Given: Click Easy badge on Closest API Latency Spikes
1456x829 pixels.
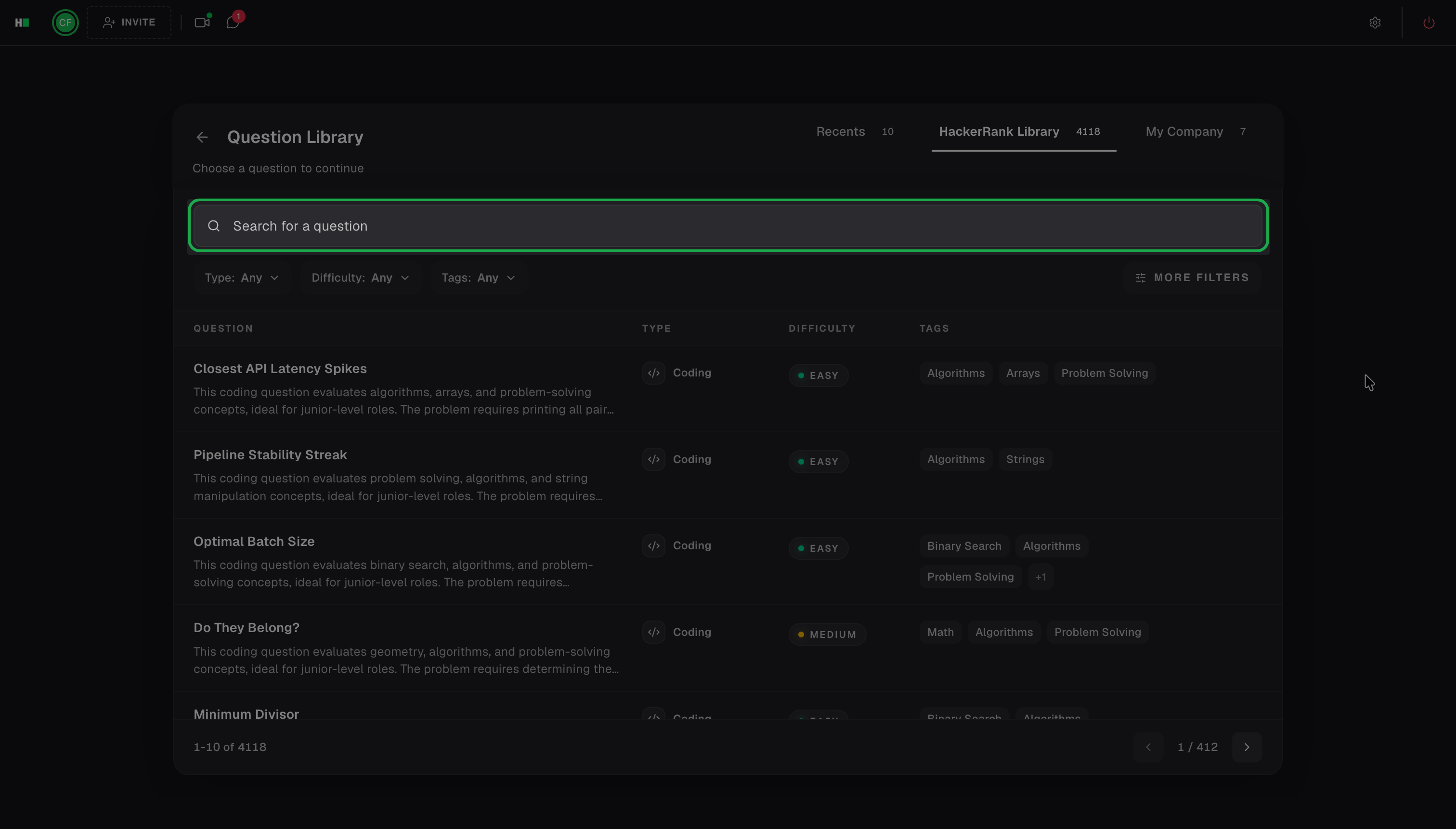Looking at the screenshot, I should [x=818, y=376].
